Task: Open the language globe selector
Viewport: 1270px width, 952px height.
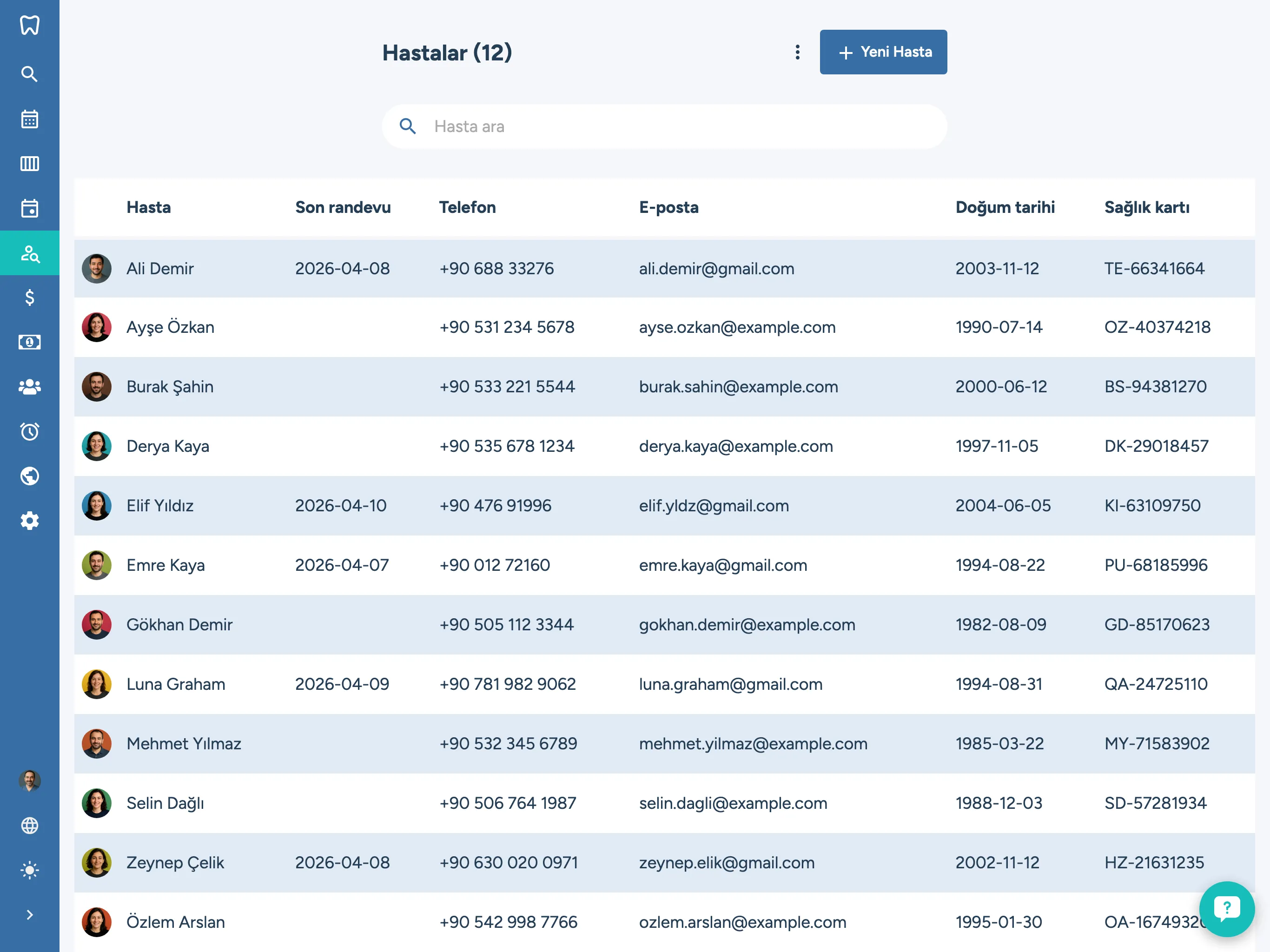Action: tap(29, 825)
